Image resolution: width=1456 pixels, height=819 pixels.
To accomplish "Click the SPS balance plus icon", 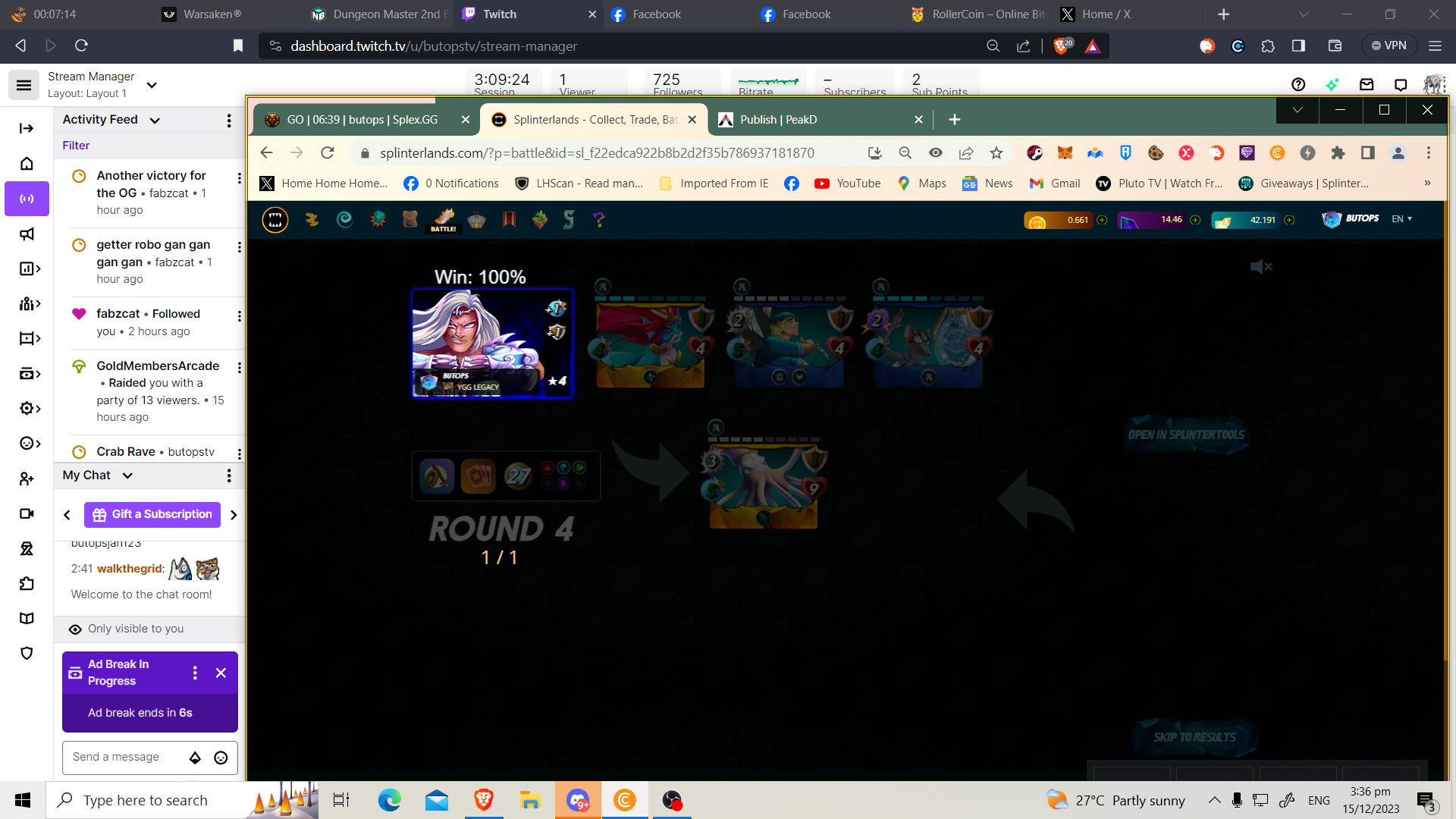I will point(1289,220).
